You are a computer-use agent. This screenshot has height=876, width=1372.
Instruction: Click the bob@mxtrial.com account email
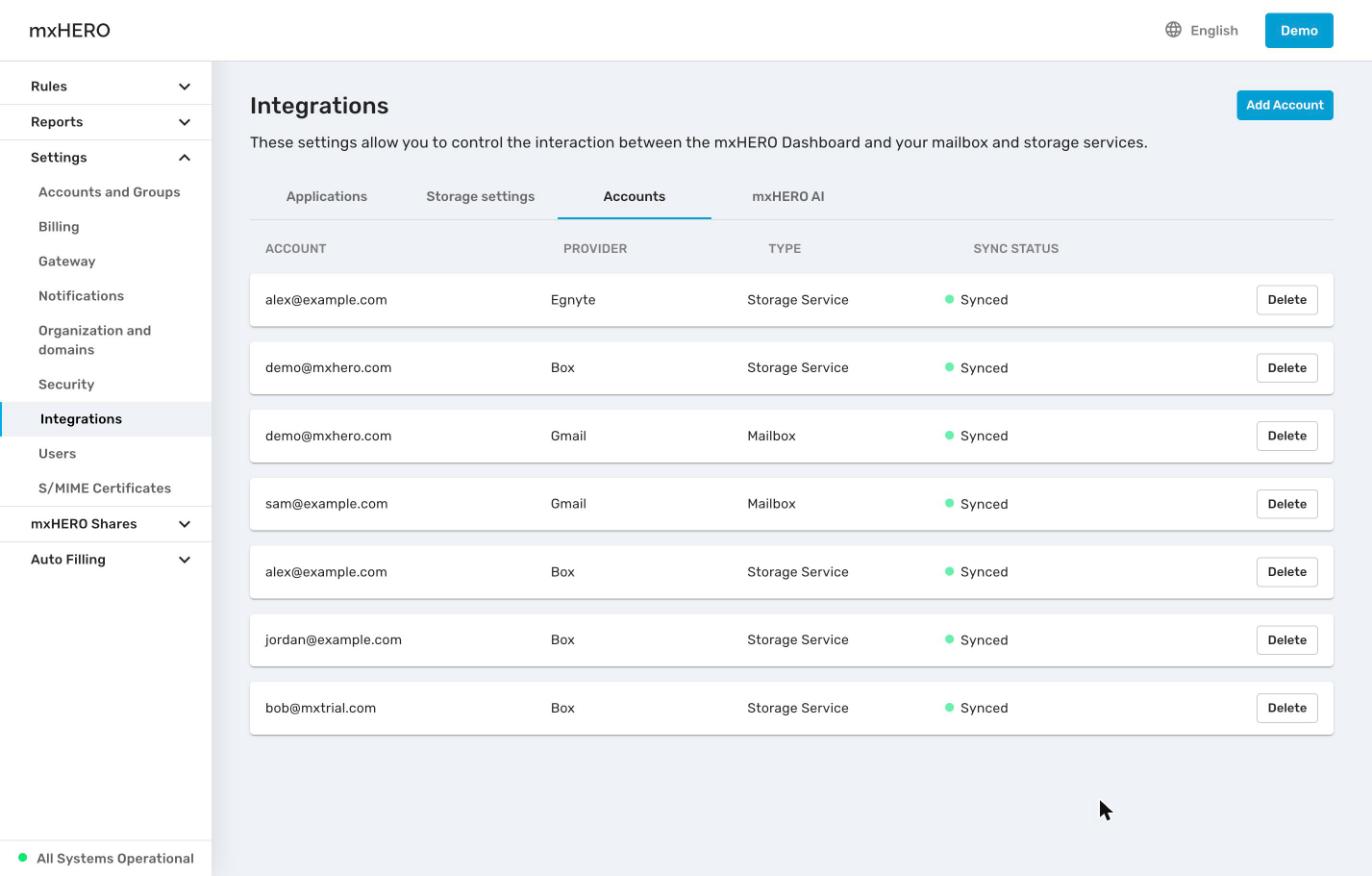pyautogui.click(x=320, y=708)
